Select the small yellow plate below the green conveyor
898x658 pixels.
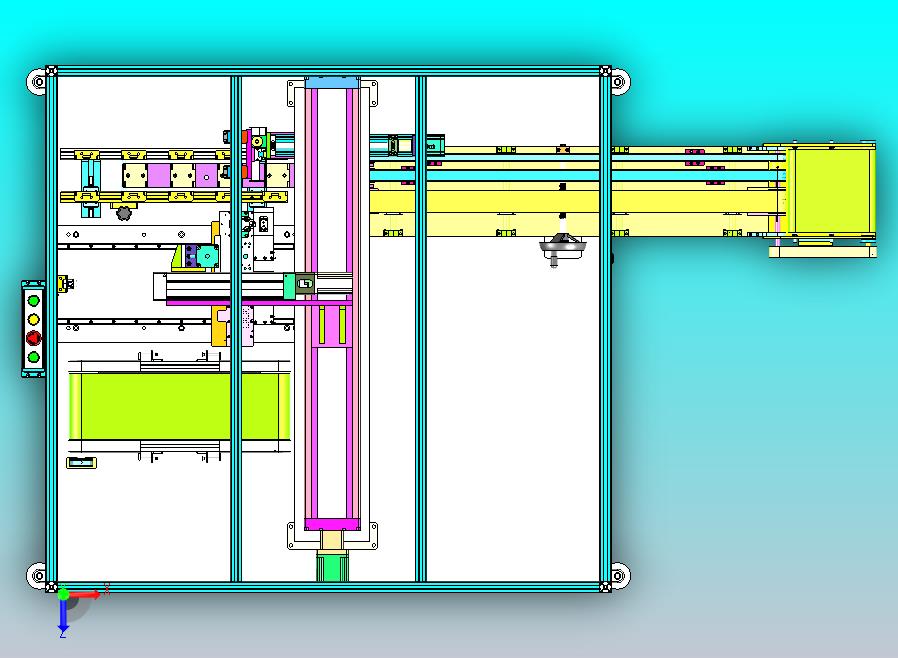tap(81, 462)
